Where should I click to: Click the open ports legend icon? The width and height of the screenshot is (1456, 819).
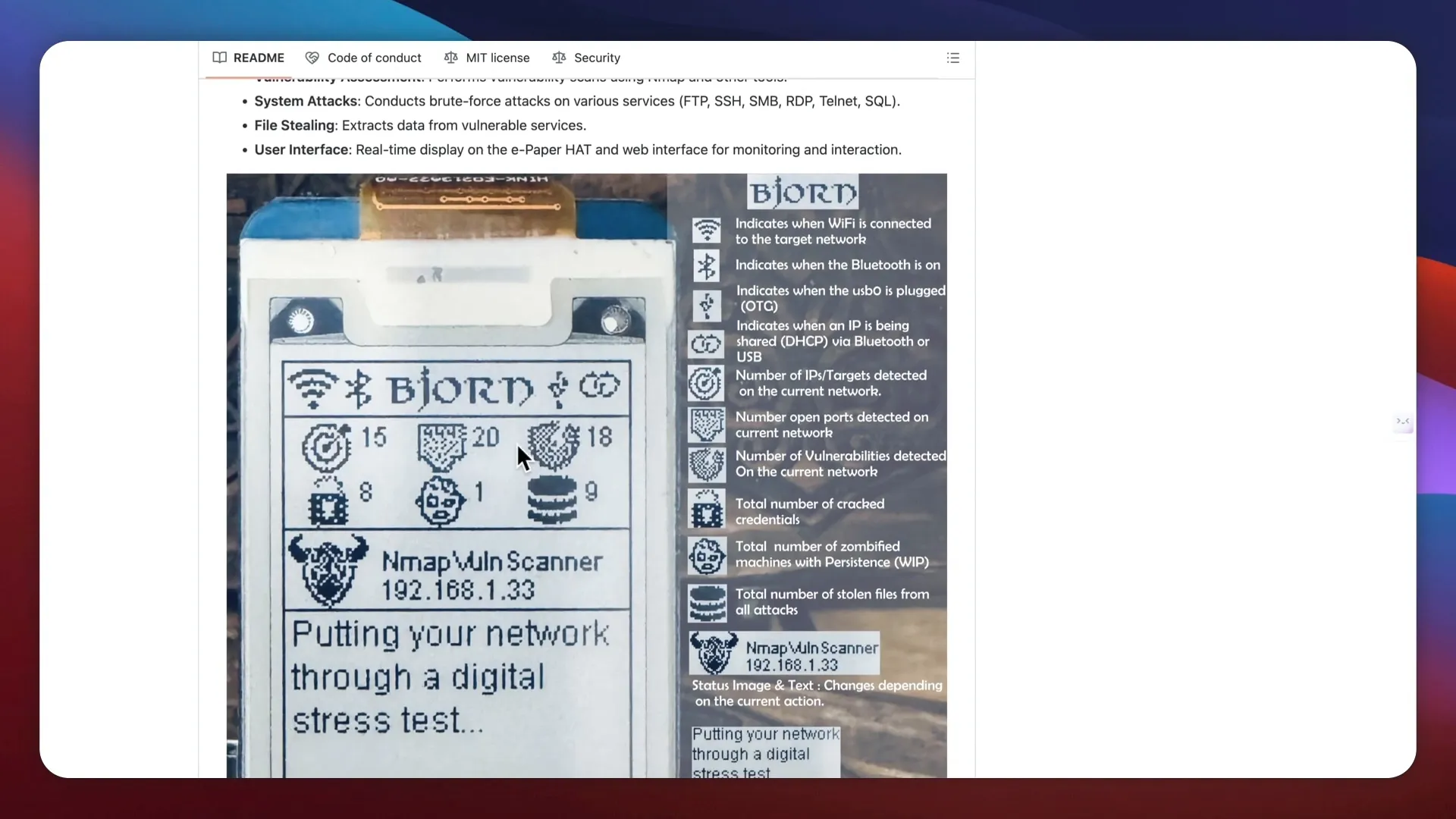706,425
